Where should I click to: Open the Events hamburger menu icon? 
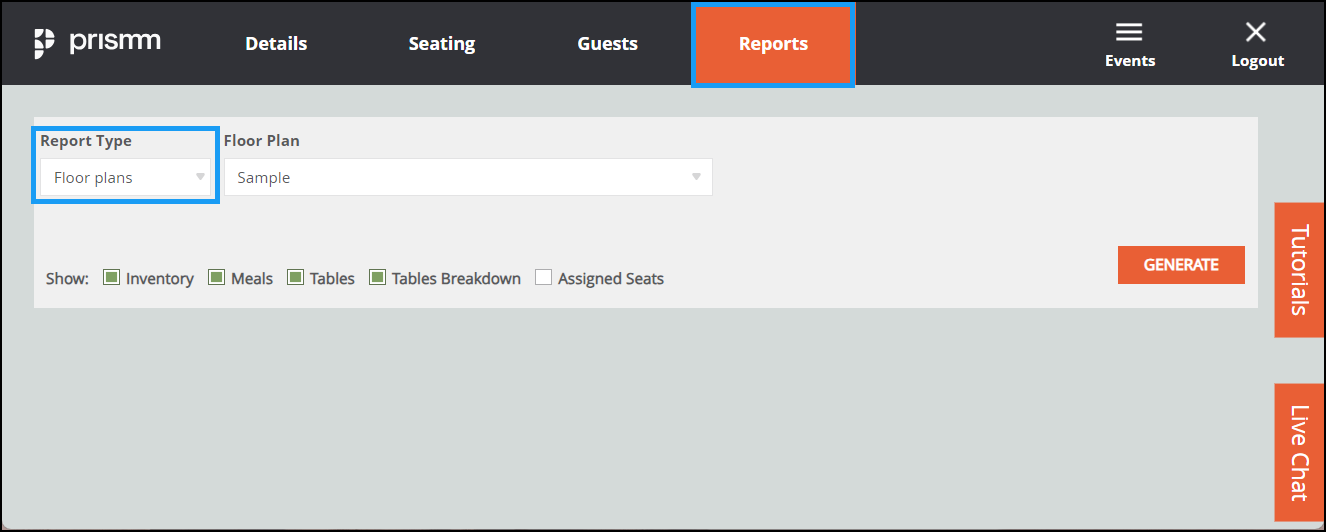coord(1129,33)
